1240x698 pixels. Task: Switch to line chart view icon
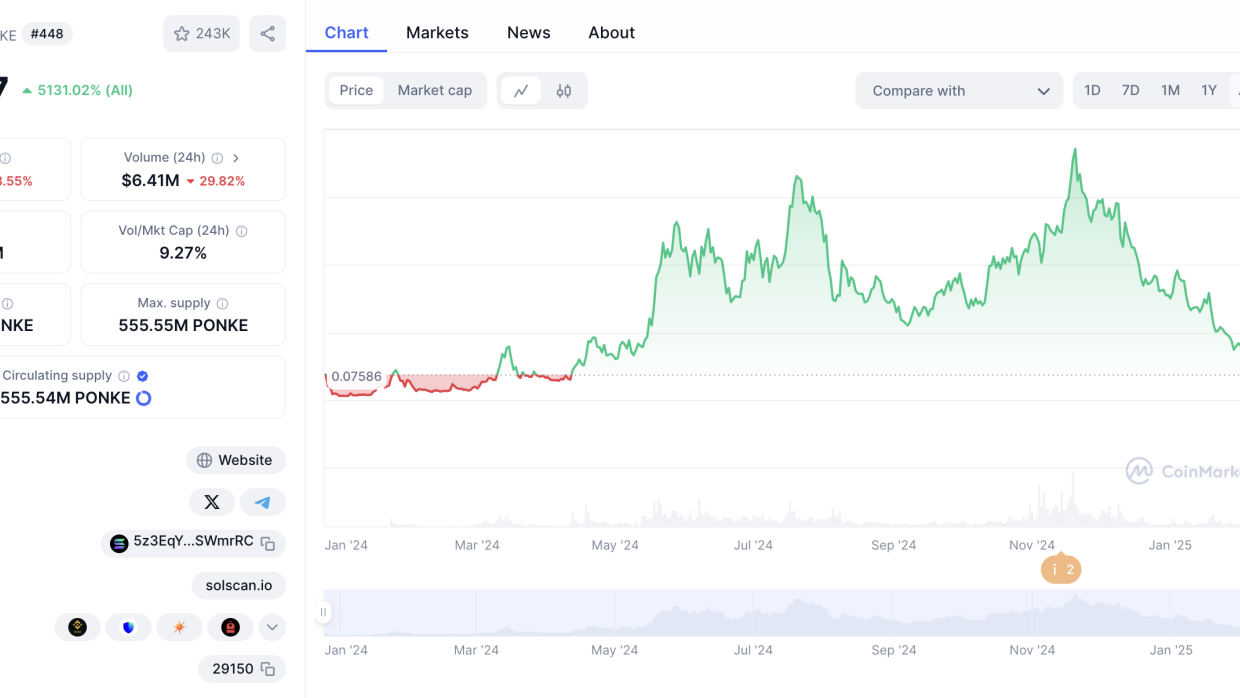(x=521, y=90)
